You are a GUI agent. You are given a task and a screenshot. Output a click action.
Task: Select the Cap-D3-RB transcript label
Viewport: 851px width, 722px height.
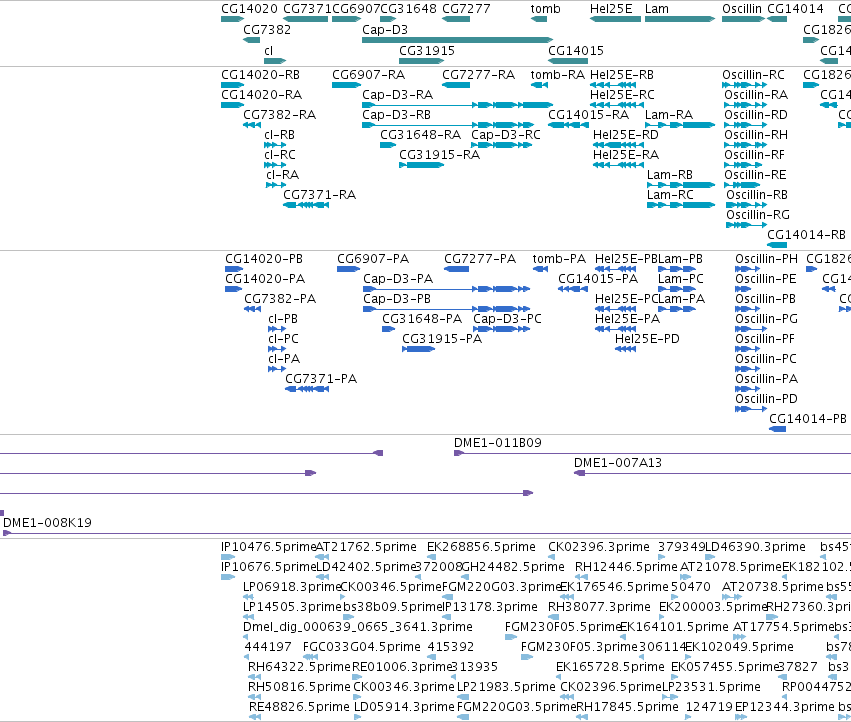[x=396, y=115]
